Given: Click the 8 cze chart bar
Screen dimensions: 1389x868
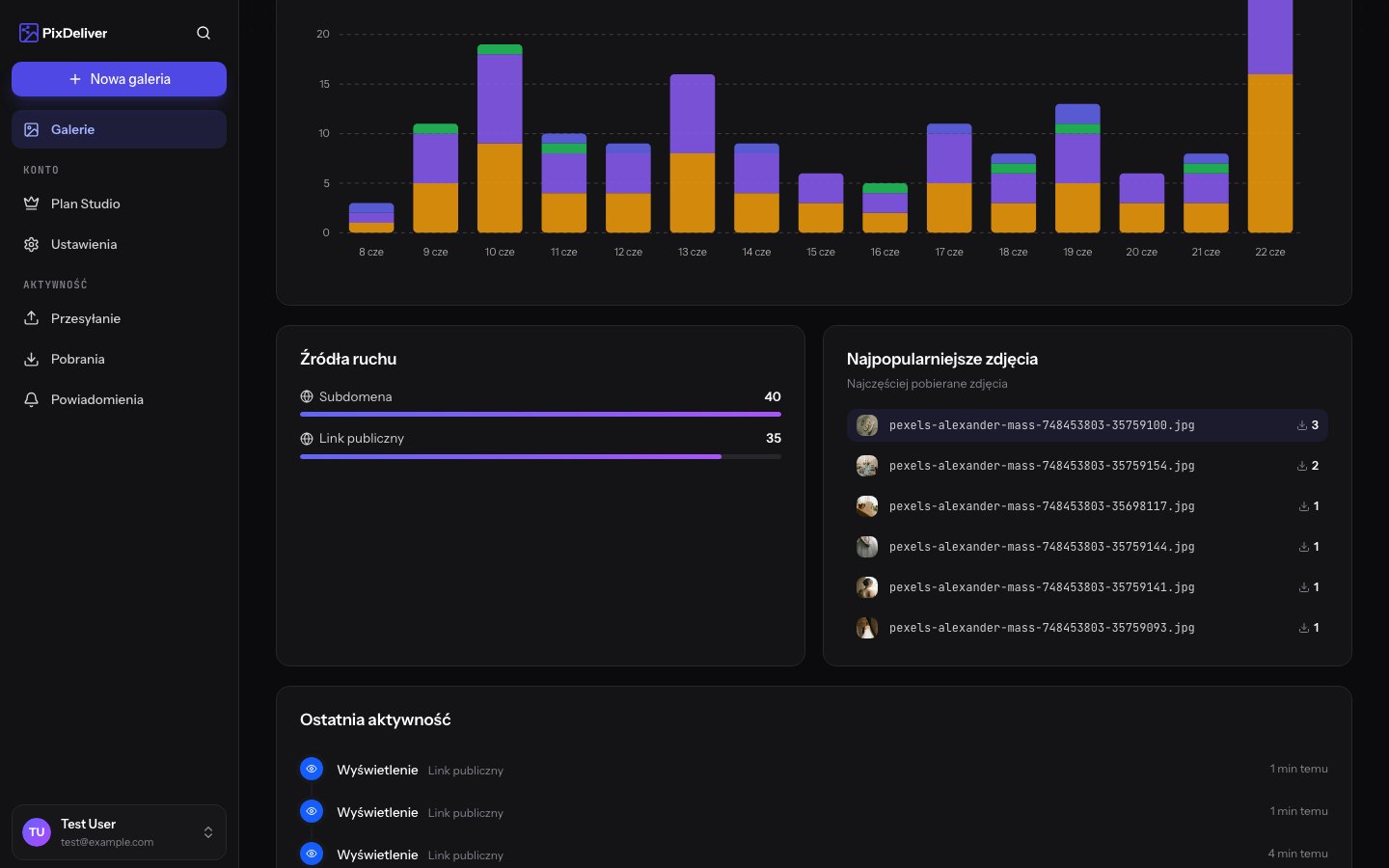Looking at the screenshot, I should click(x=371, y=218).
